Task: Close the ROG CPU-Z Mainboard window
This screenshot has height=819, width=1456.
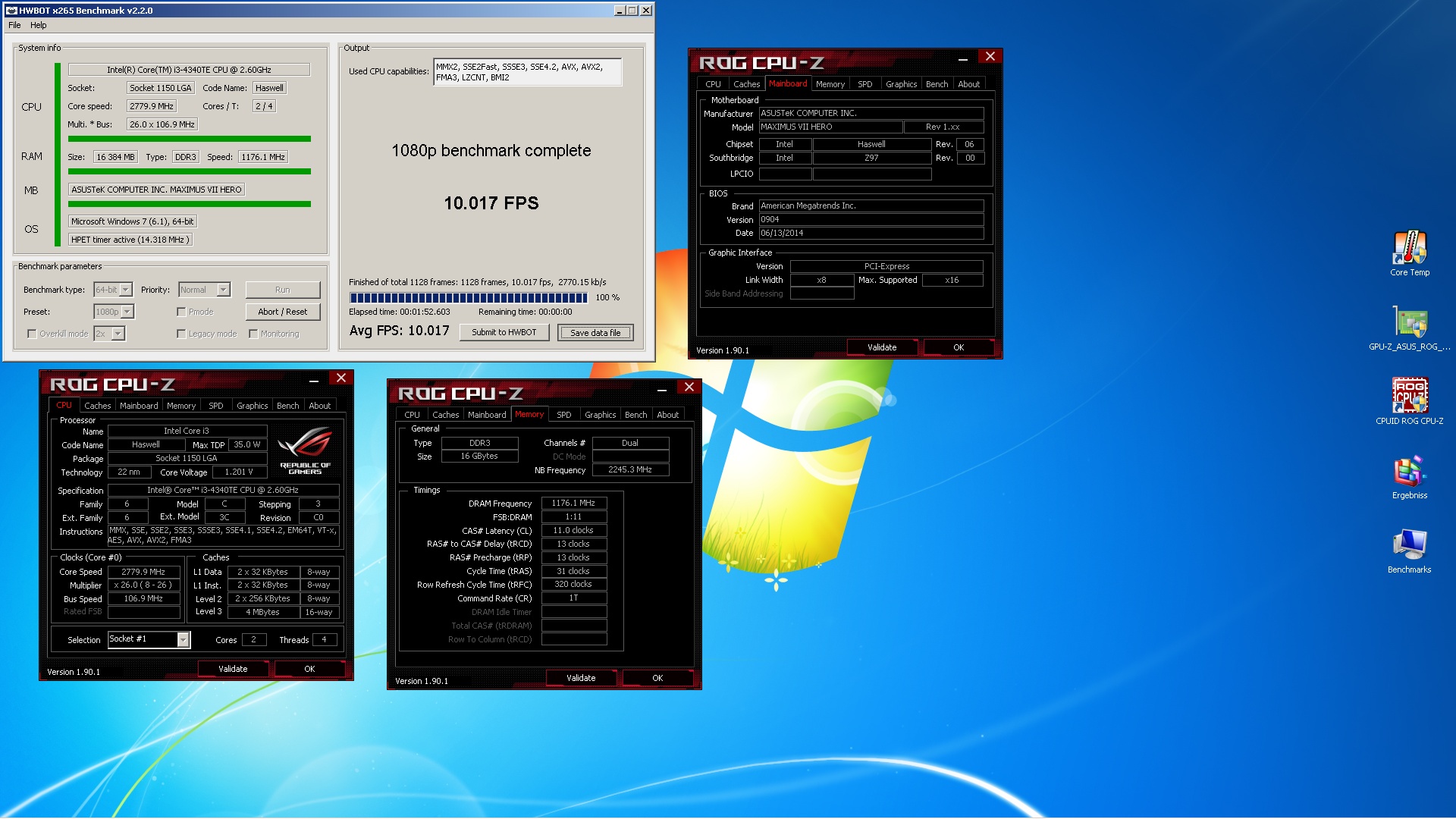Action: pyautogui.click(x=990, y=57)
